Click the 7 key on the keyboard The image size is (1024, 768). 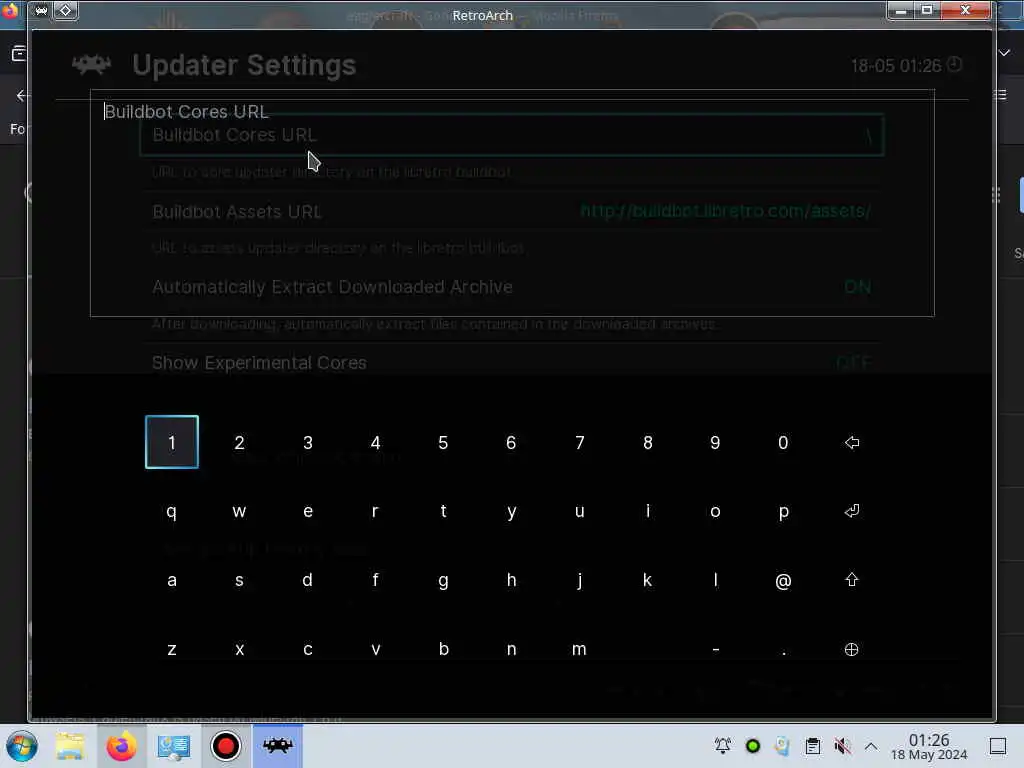point(579,442)
